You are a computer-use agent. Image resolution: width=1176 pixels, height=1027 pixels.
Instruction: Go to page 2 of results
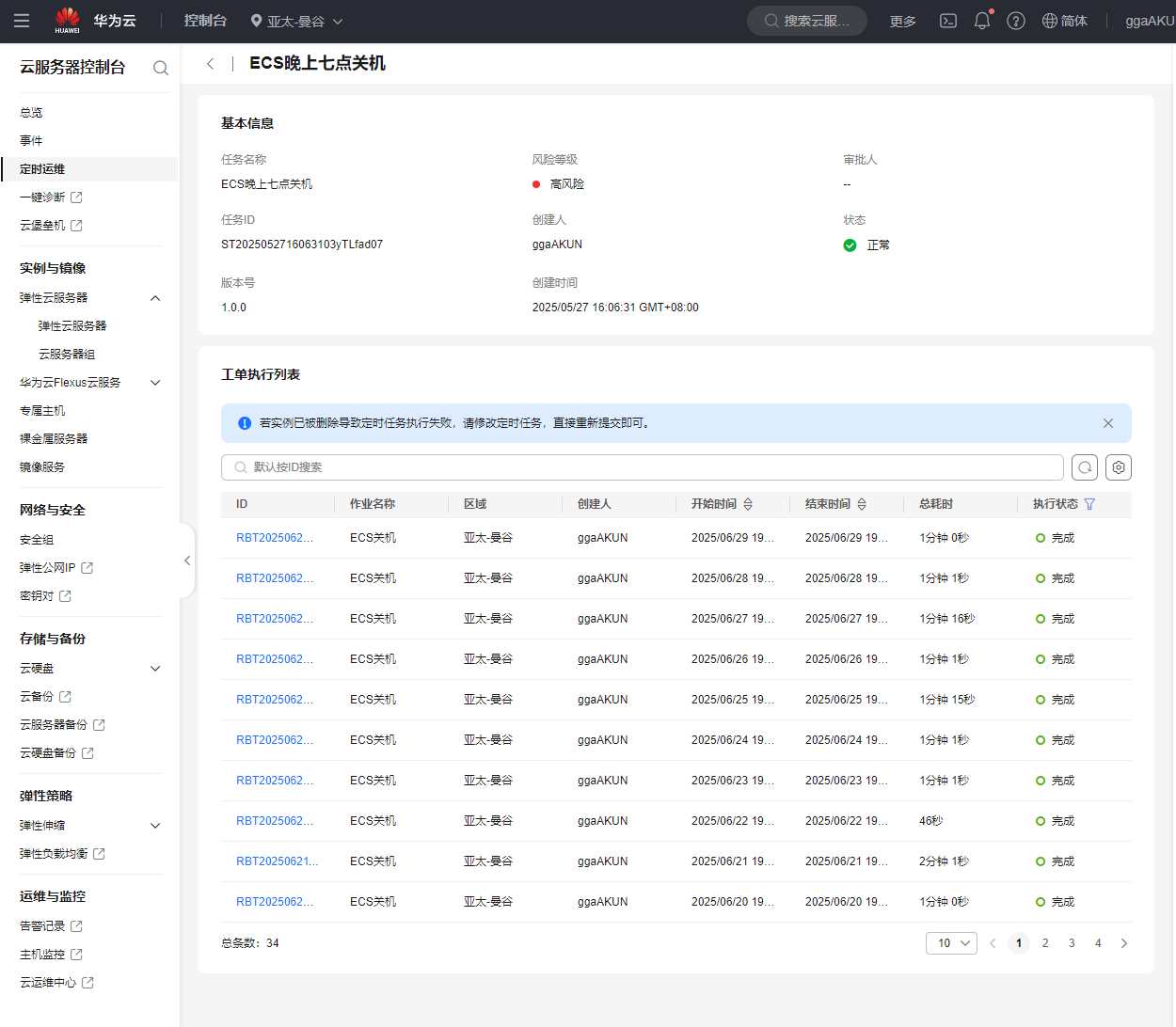point(1045,943)
